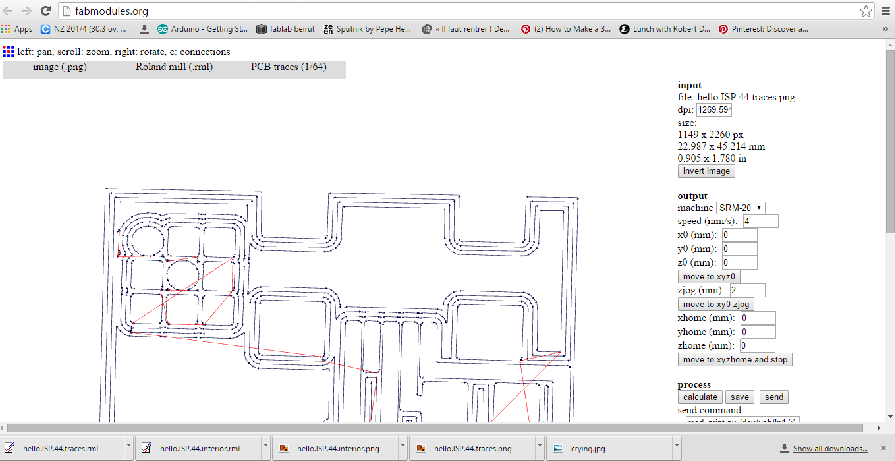Image resolution: width=895 pixels, height=461 pixels.
Task: Open downloaded hello.ISP.44.interior.png file
Action: [337, 448]
